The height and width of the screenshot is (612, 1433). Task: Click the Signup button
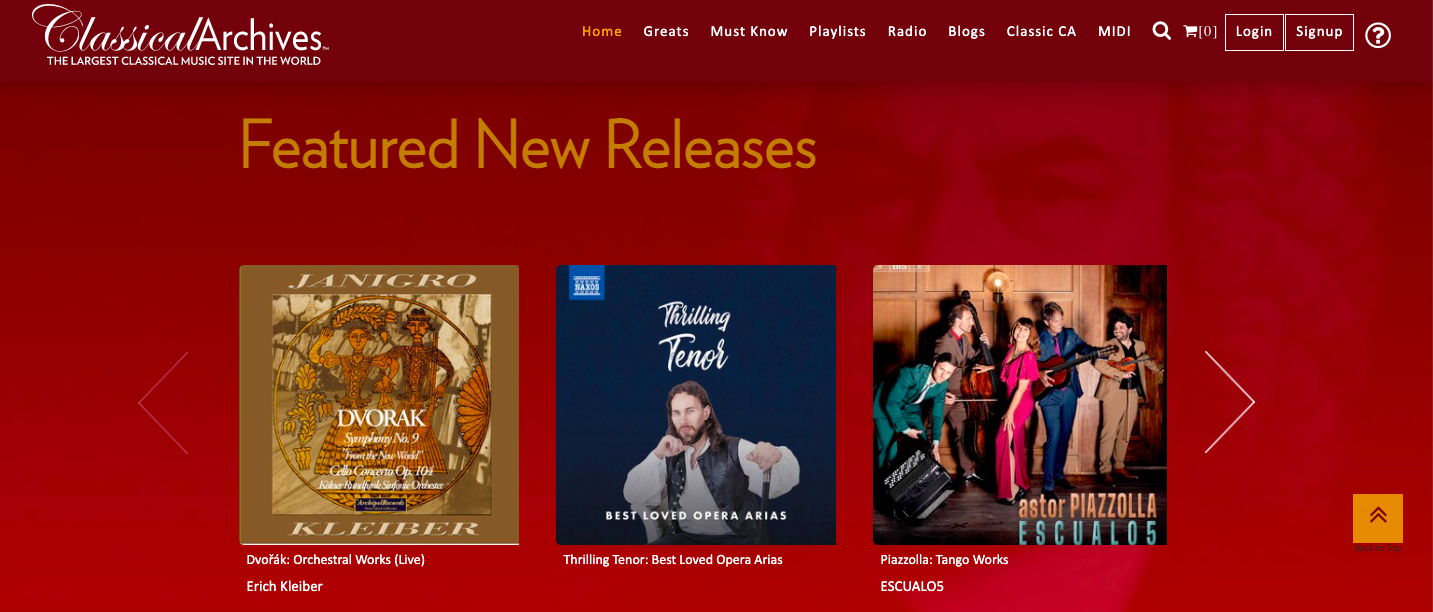click(x=1319, y=32)
